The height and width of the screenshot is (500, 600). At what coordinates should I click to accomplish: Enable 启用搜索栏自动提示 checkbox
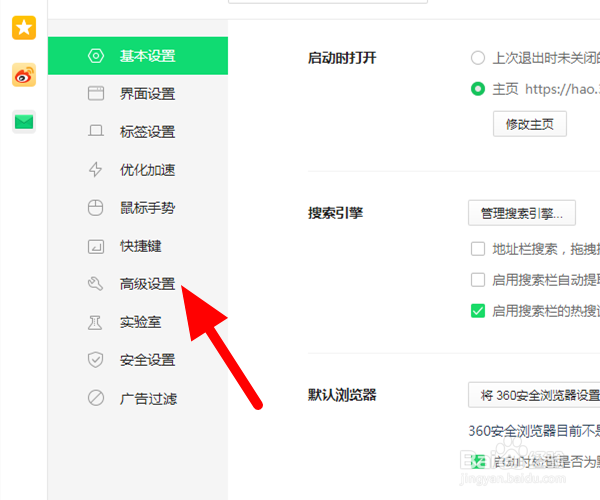point(478,280)
